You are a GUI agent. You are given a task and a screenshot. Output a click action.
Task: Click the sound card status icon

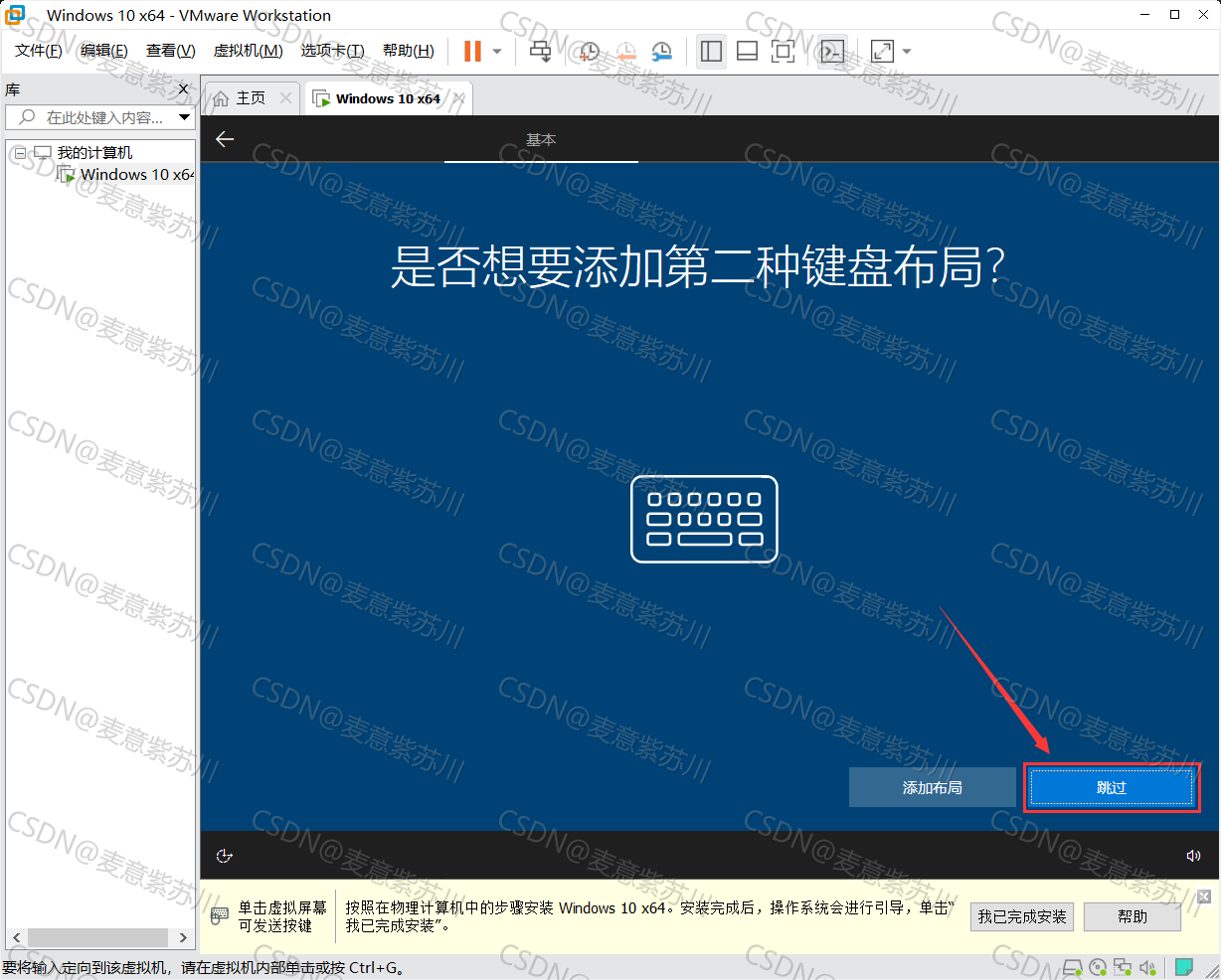pos(1147,967)
